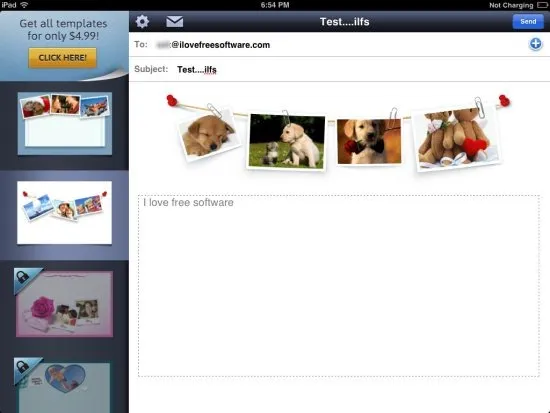Viewport: 550px width, 413px height.
Task: Select the locked pink rose template
Action: click(x=65, y=304)
